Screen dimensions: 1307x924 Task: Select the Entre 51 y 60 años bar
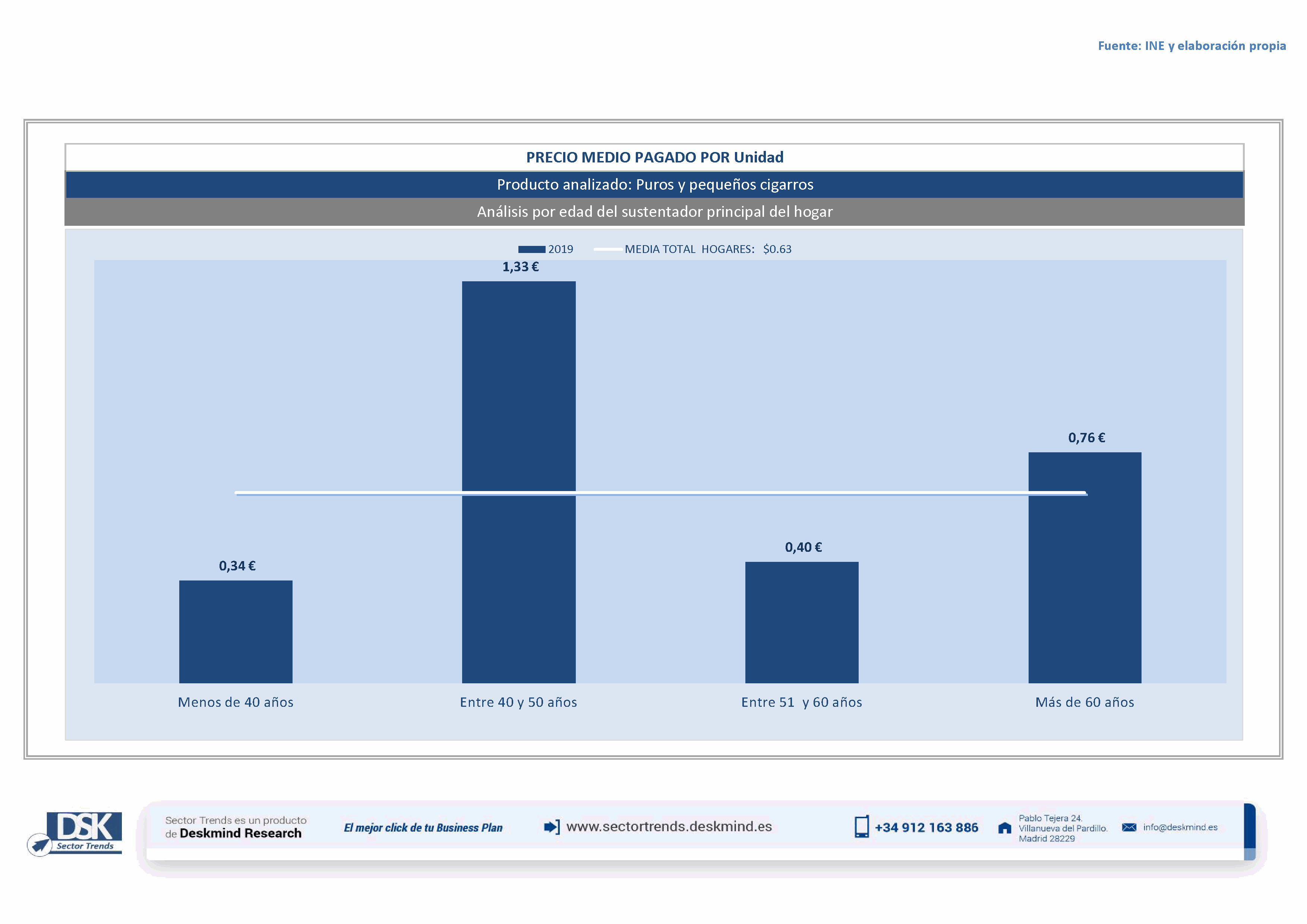(802, 623)
